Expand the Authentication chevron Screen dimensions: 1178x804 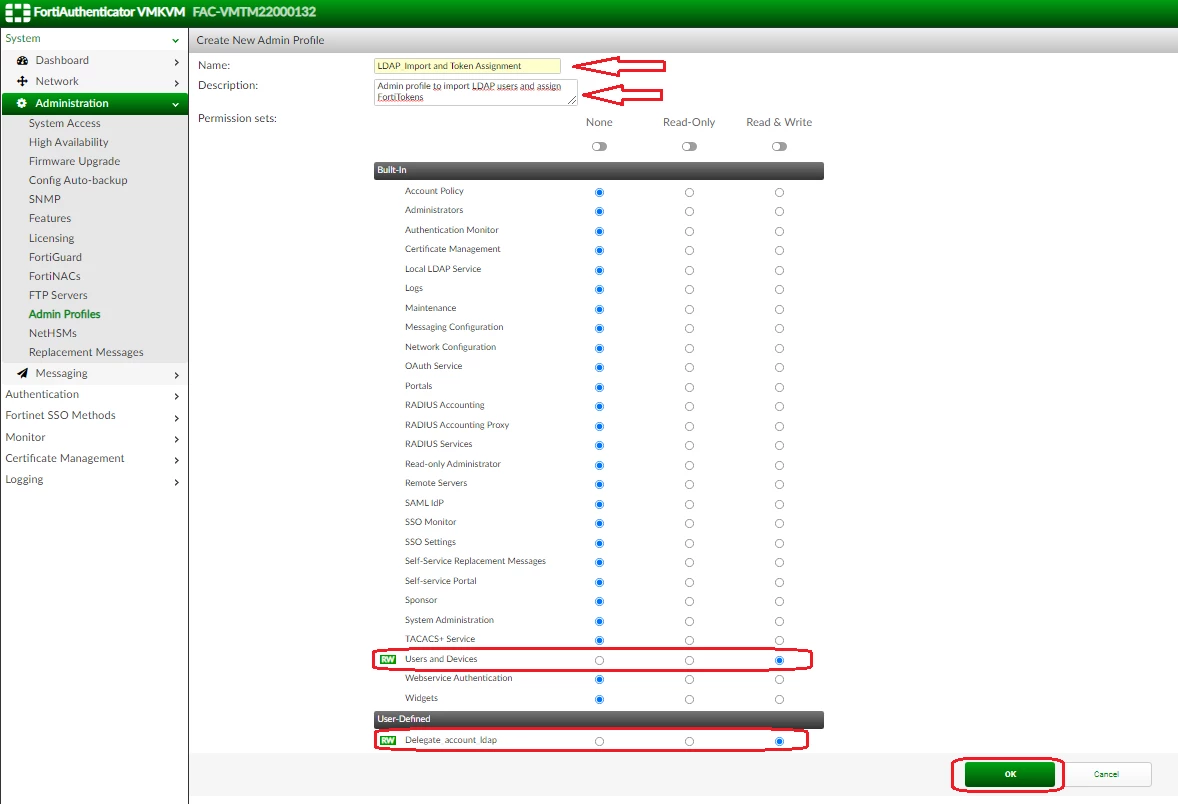pyautogui.click(x=177, y=396)
